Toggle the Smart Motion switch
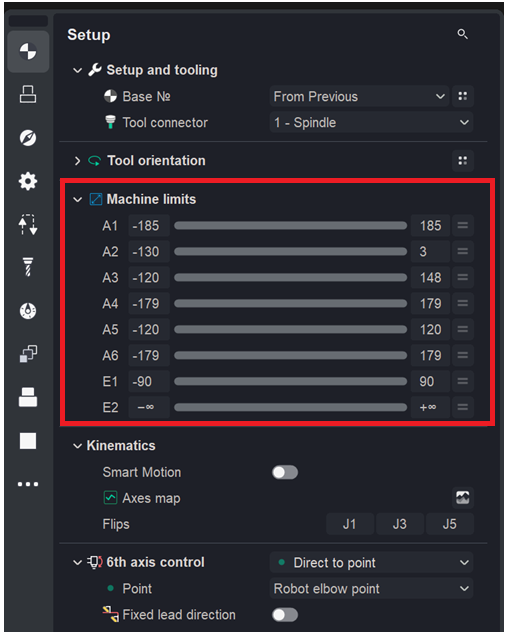This screenshot has height=632, width=506. click(x=285, y=472)
